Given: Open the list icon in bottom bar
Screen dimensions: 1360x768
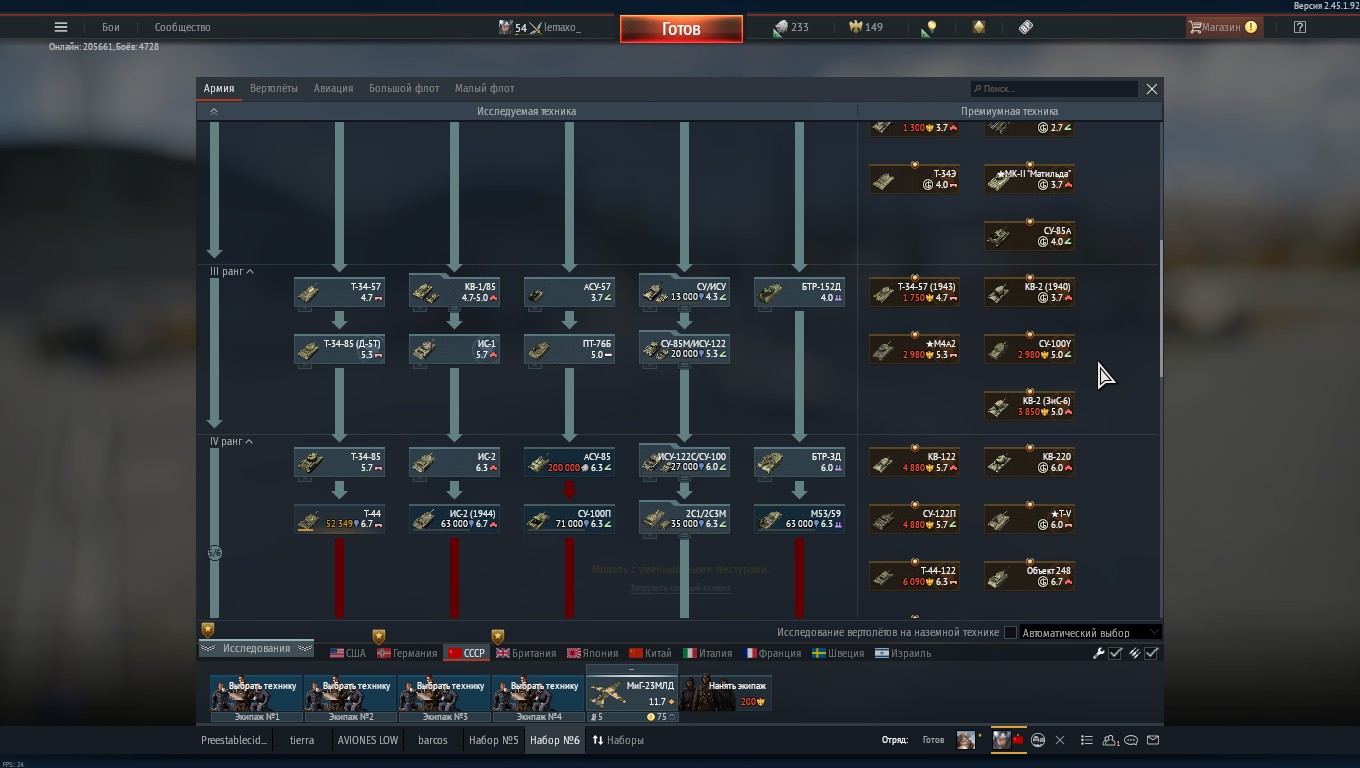Looking at the screenshot, I should pyautogui.click(x=1087, y=740).
